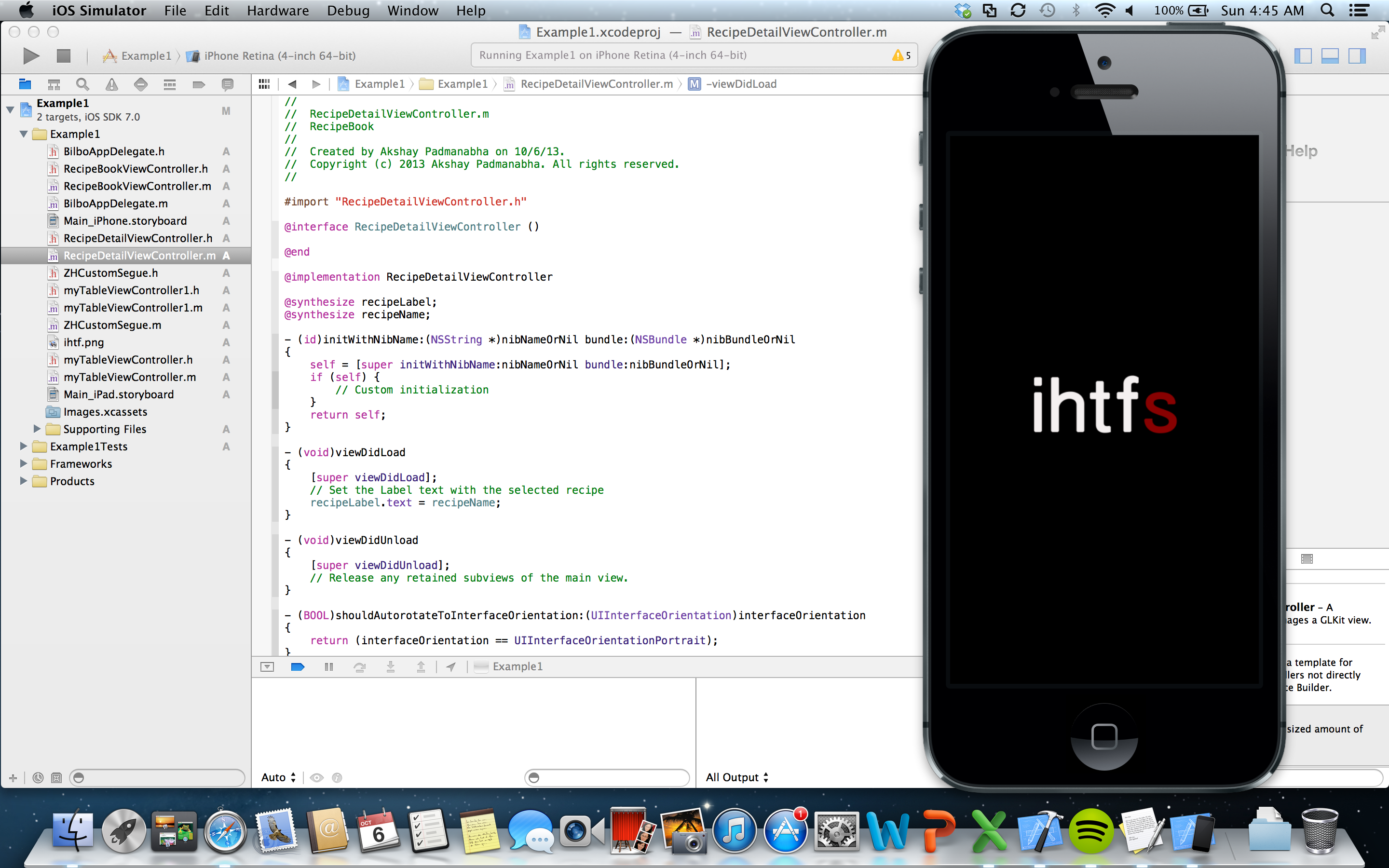Screen dimensions: 1389x868
Task: Click the yellow warnings count indicator
Action: (x=901, y=55)
